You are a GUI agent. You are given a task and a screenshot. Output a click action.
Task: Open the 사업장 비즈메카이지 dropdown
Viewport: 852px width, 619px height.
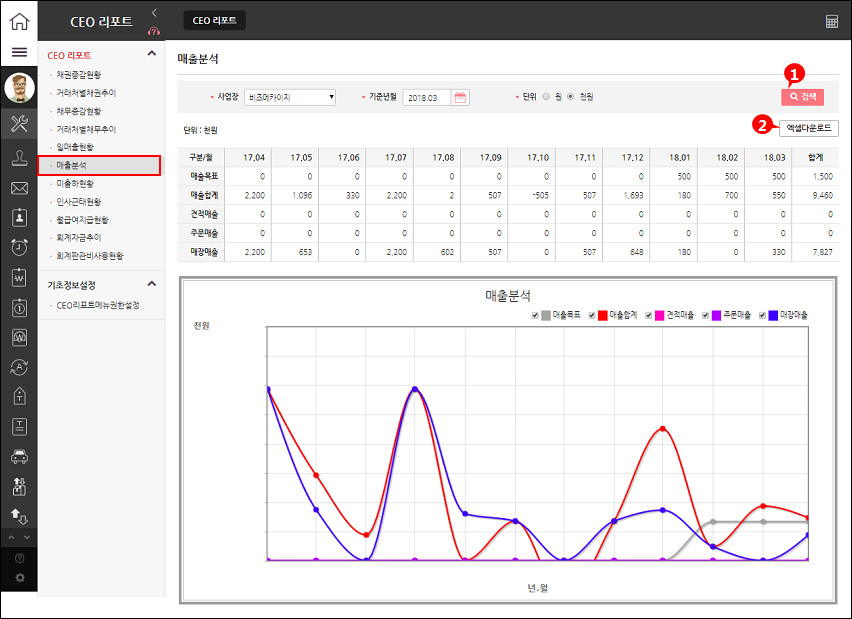(x=290, y=97)
